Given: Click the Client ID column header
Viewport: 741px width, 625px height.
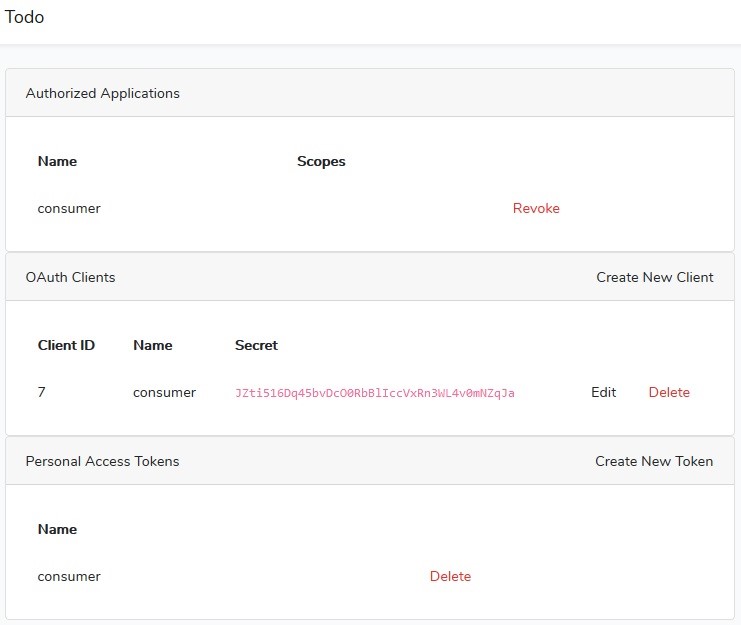Looking at the screenshot, I should pyautogui.click(x=66, y=345).
